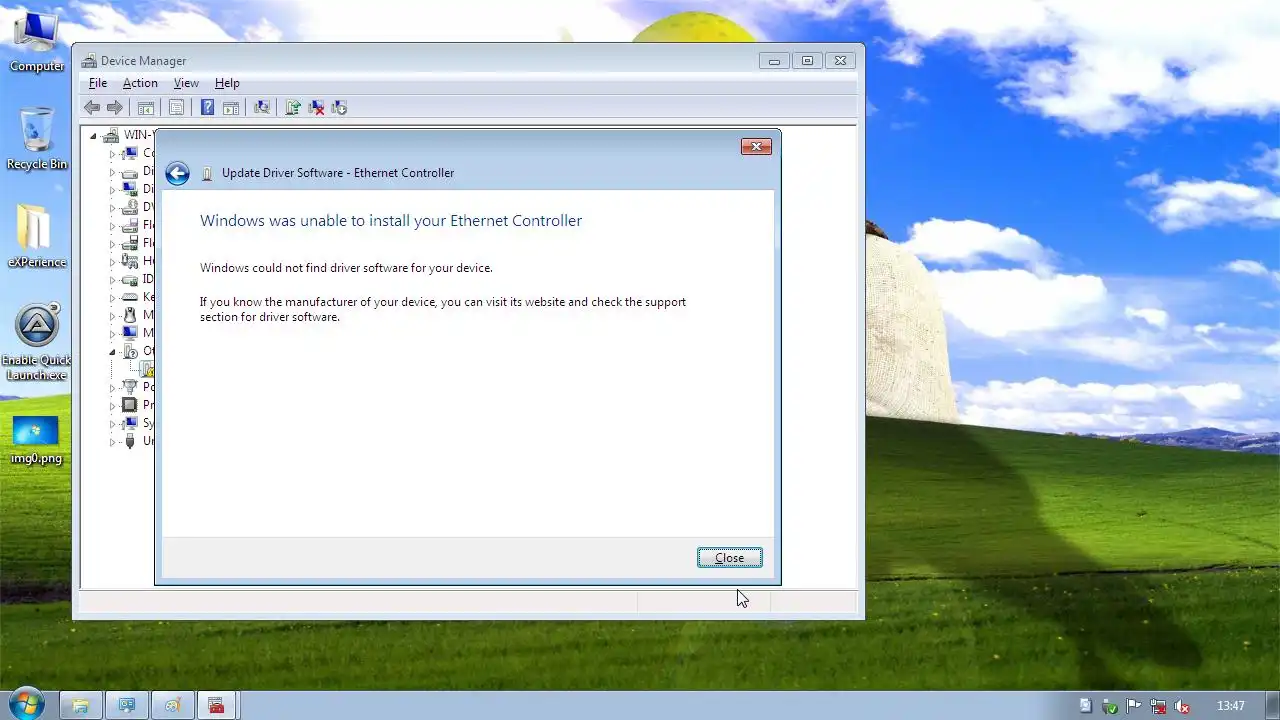
Task: Toggle the console tree toolbar icon
Action: [146, 107]
